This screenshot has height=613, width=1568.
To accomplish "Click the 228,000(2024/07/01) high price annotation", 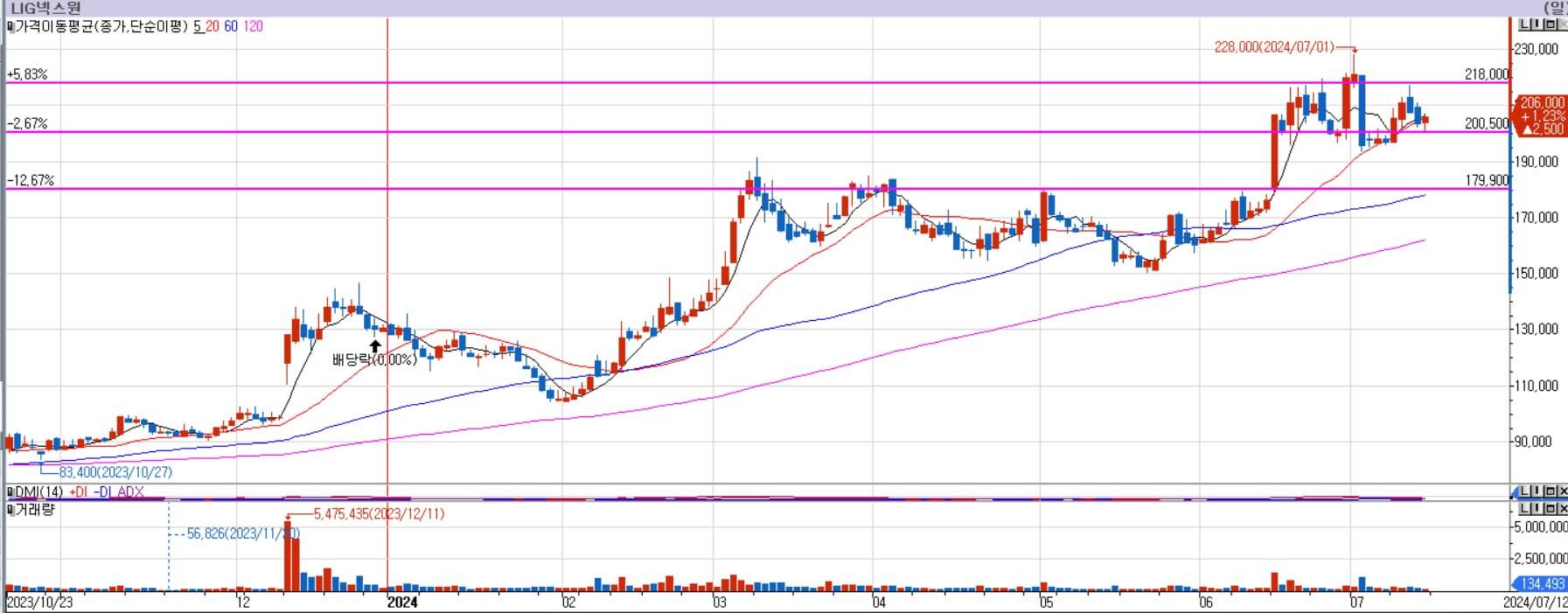I will (x=1274, y=47).
